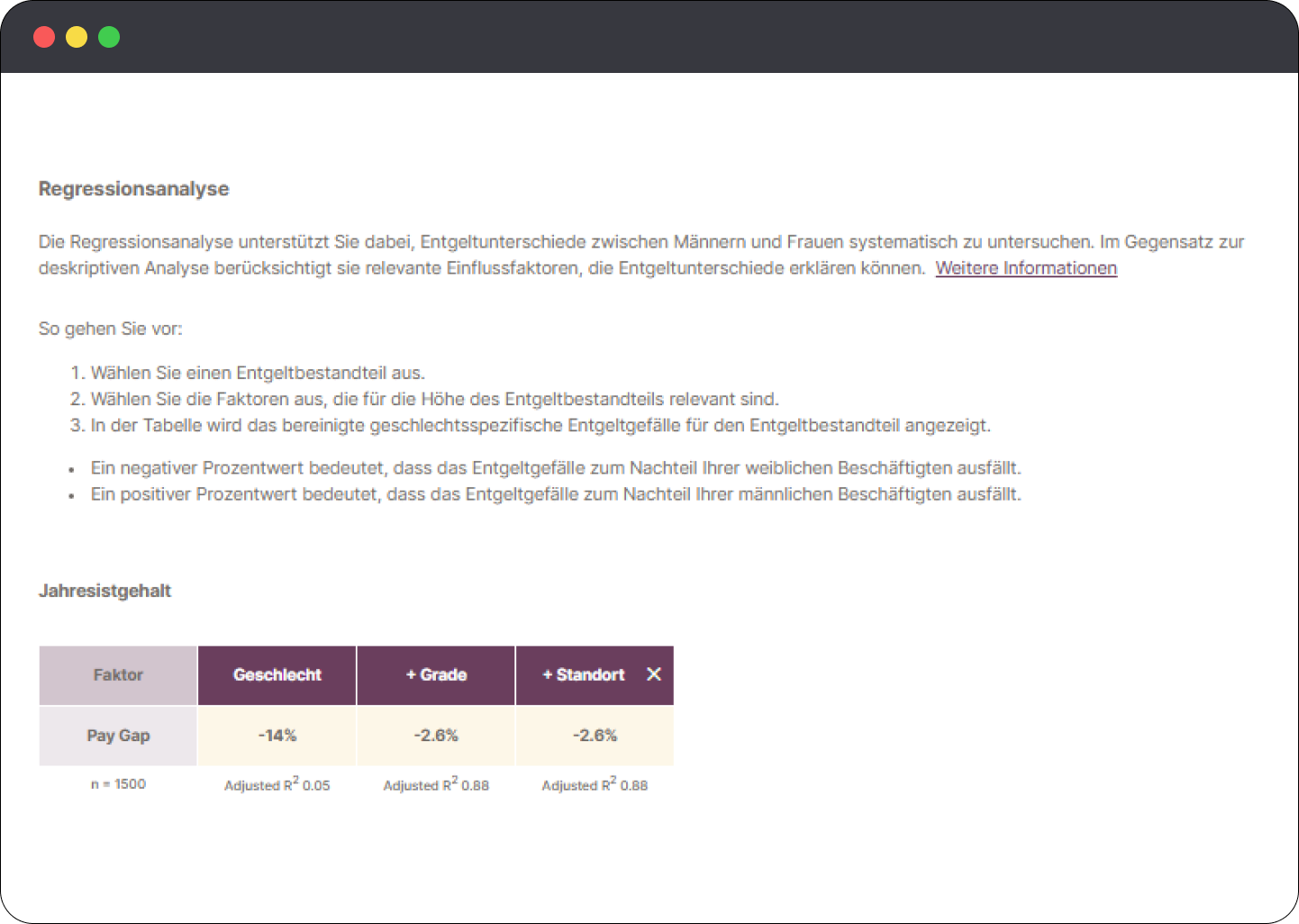
Task: Click Adjusted R² 0.88 below Standort column
Action: click(595, 785)
